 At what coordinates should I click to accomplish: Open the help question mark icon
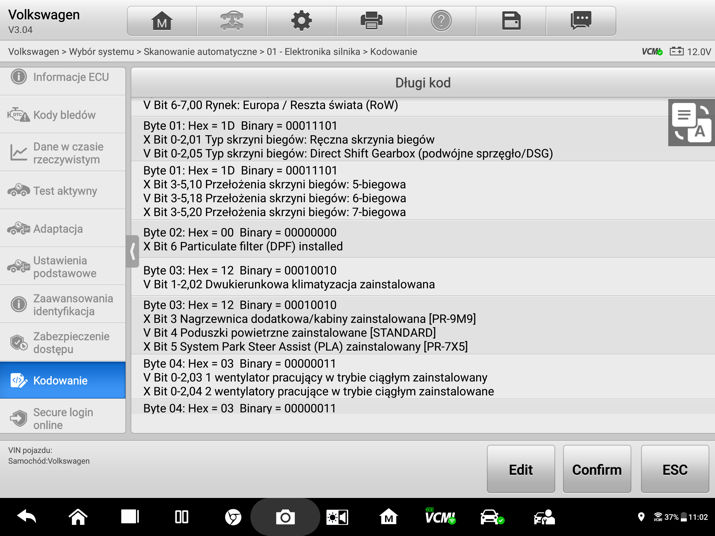441,21
